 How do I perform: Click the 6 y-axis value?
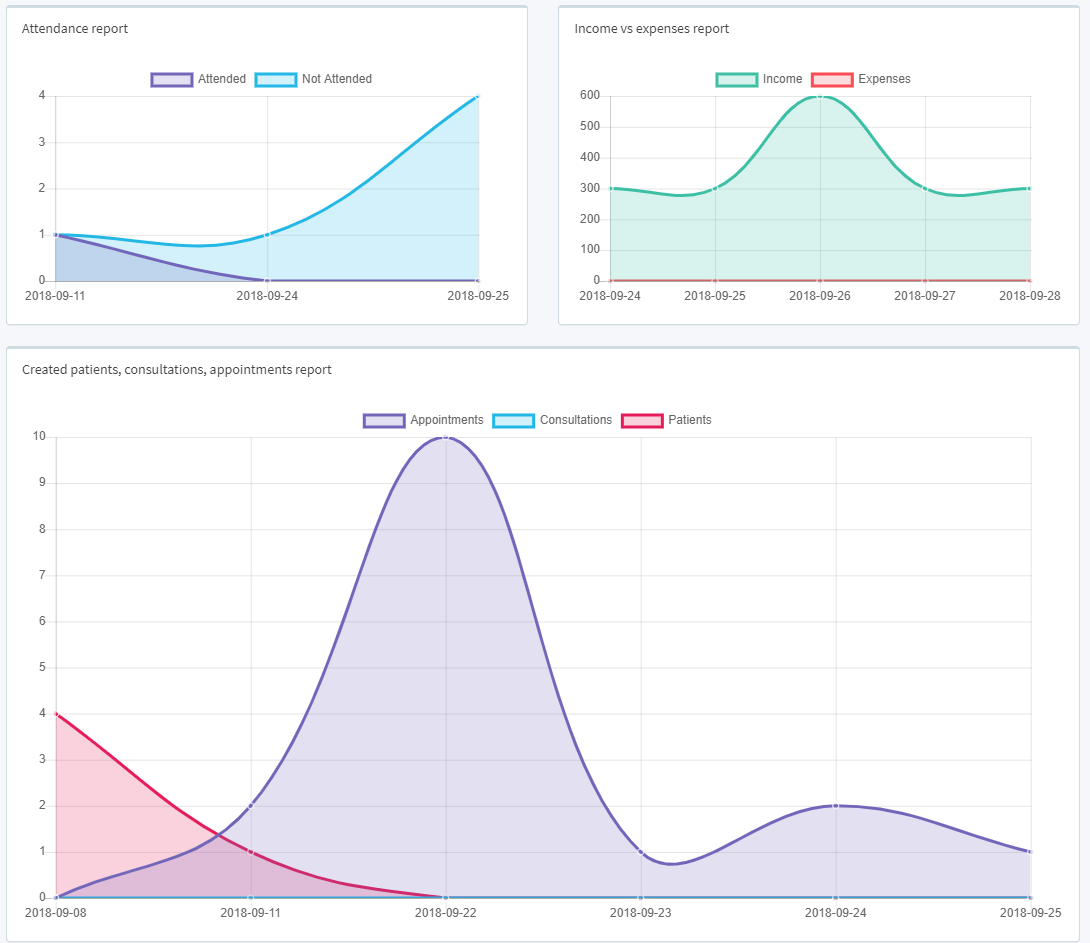[42, 621]
